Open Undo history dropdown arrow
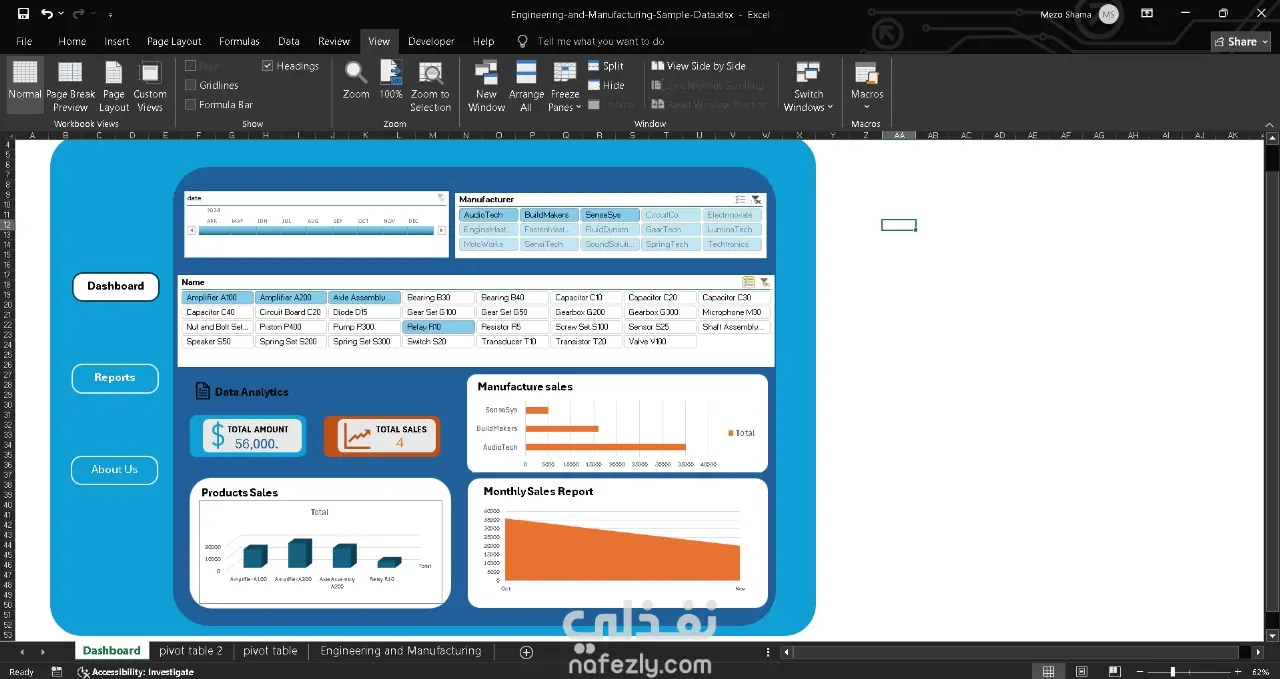Viewport: 1280px width, 679px height. (62, 14)
